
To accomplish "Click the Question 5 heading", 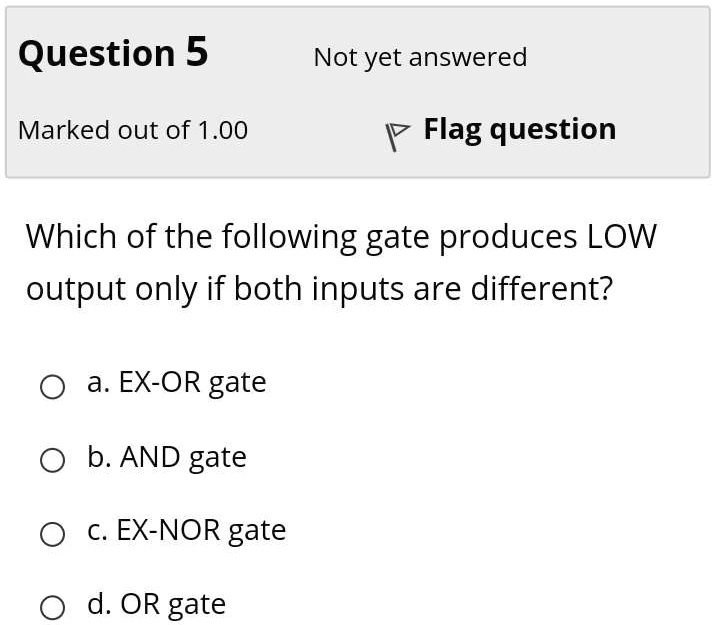I will click(114, 53).
